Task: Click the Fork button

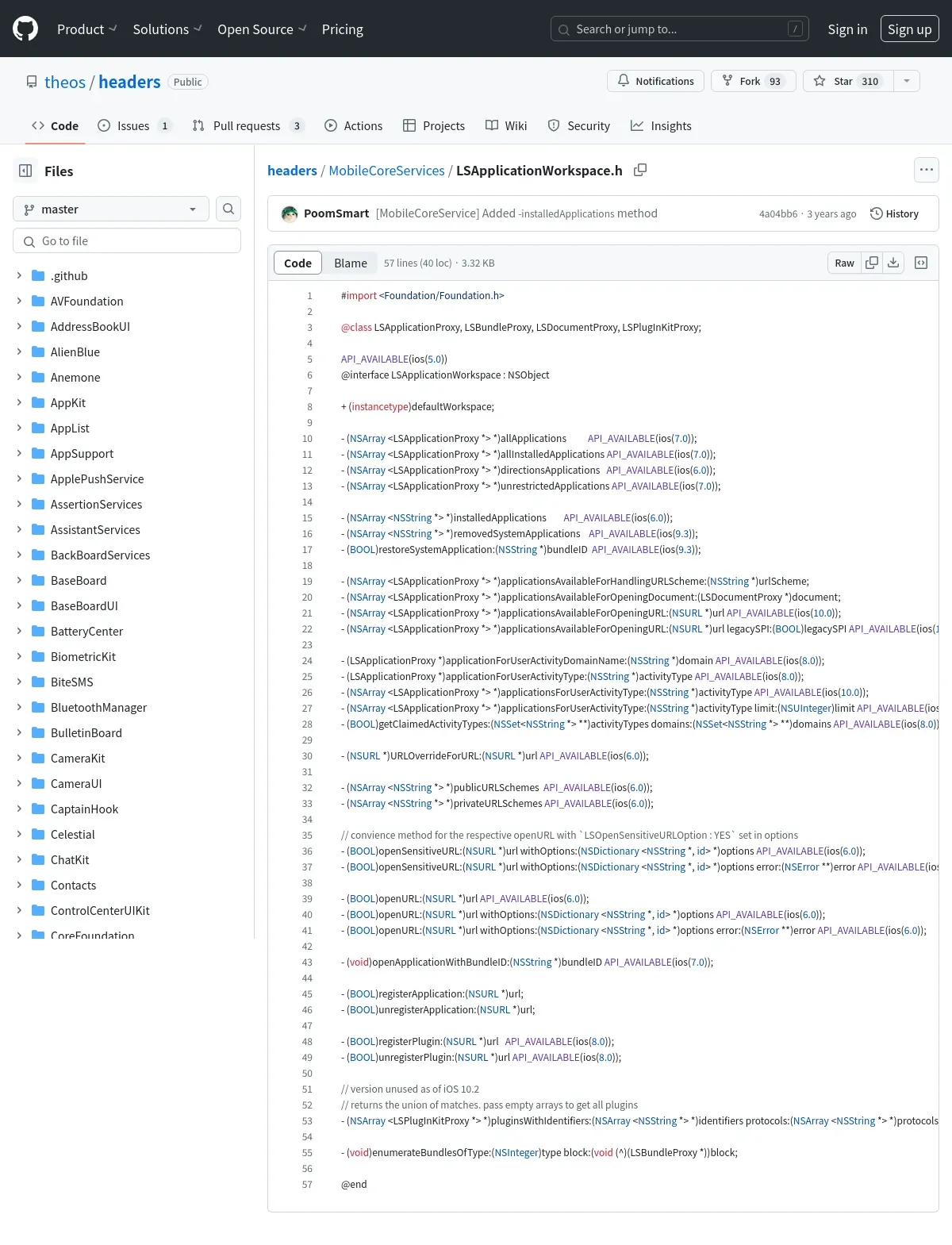Action: pyautogui.click(x=754, y=81)
